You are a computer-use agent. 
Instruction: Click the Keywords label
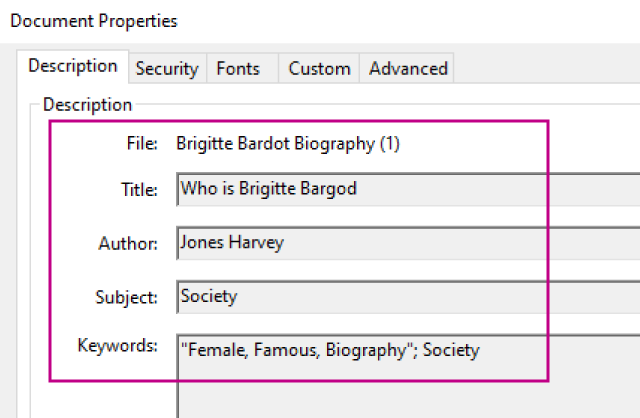tap(118, 347)
